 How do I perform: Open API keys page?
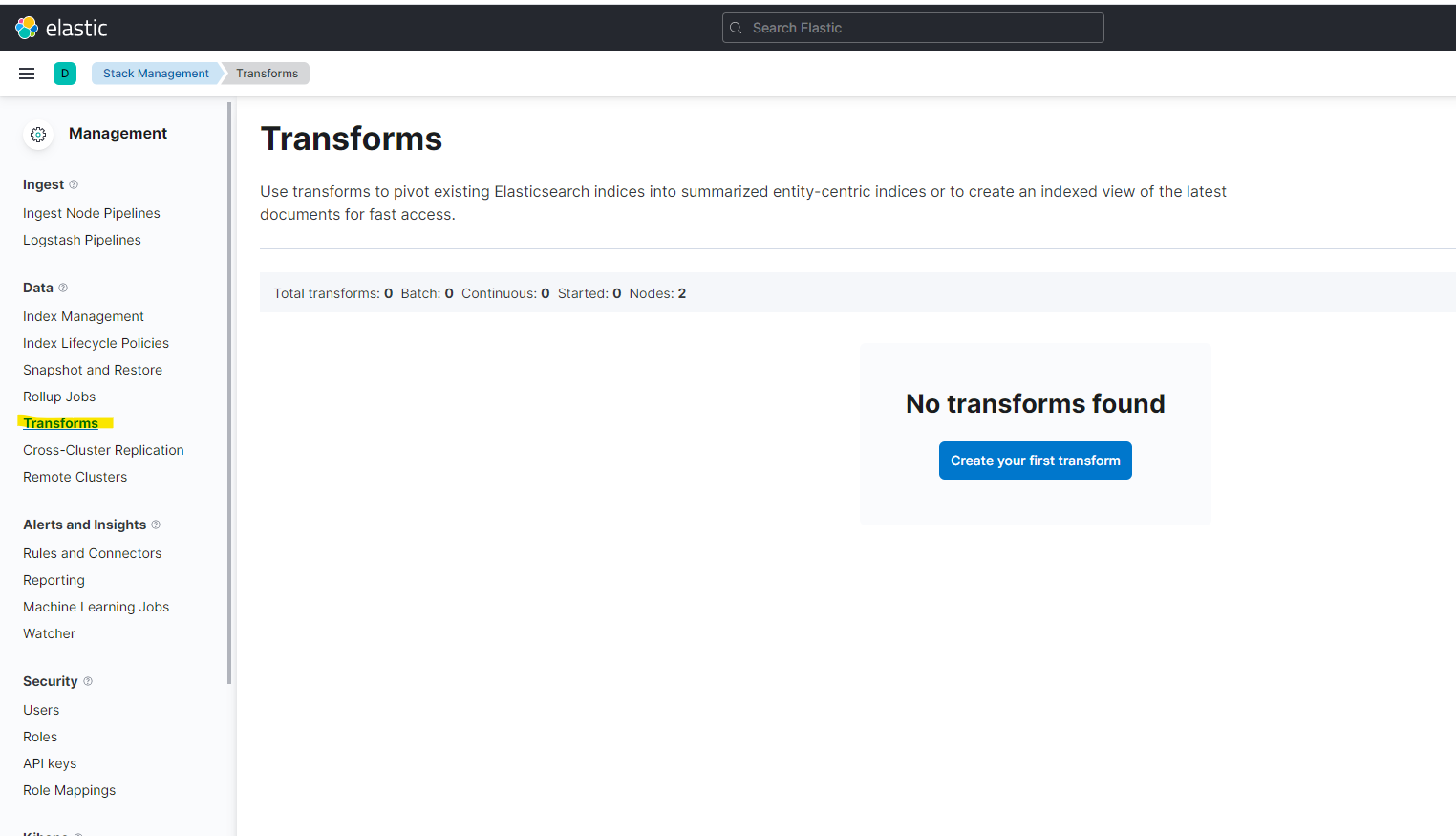(x=50, y=763)
